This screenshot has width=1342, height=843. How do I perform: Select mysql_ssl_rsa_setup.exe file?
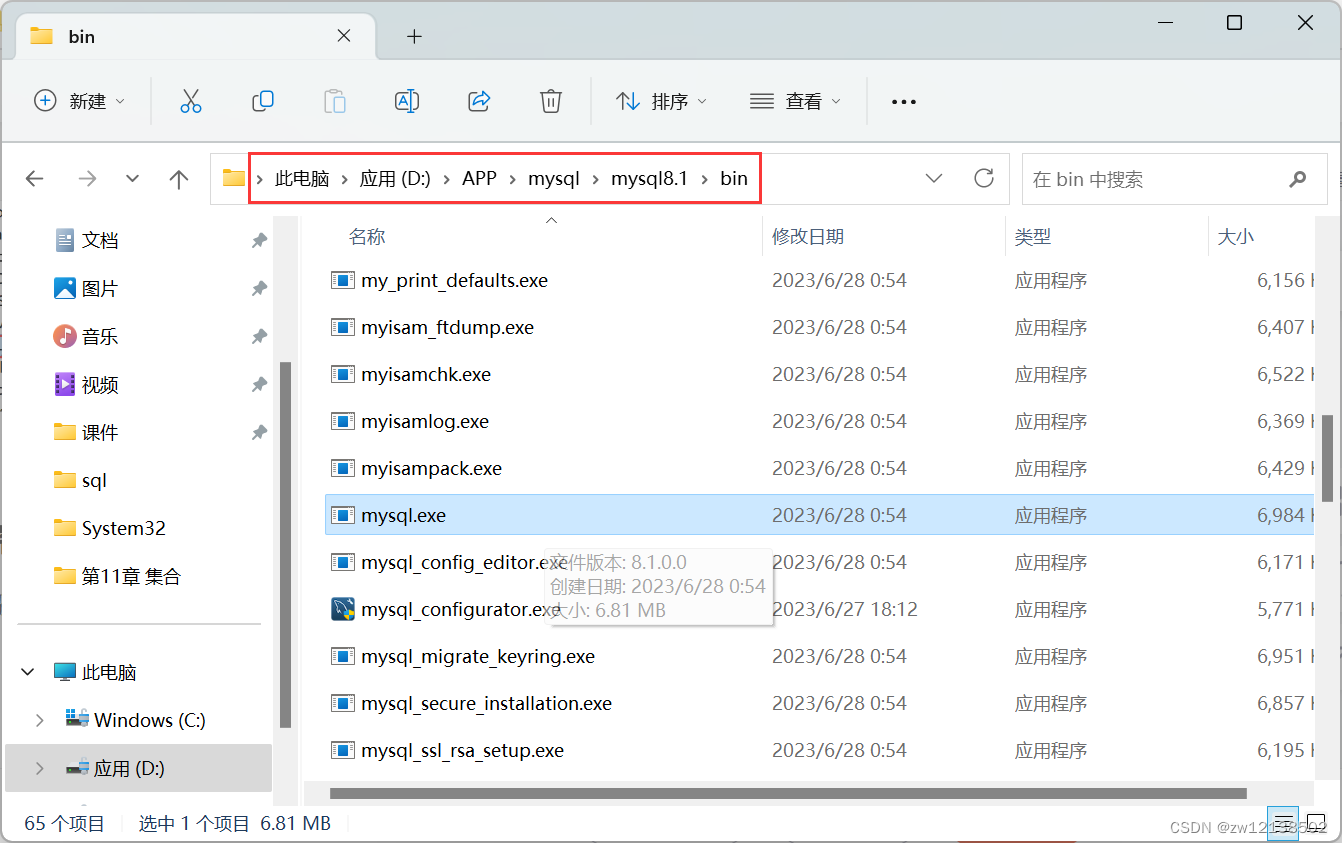pos(462,750)
